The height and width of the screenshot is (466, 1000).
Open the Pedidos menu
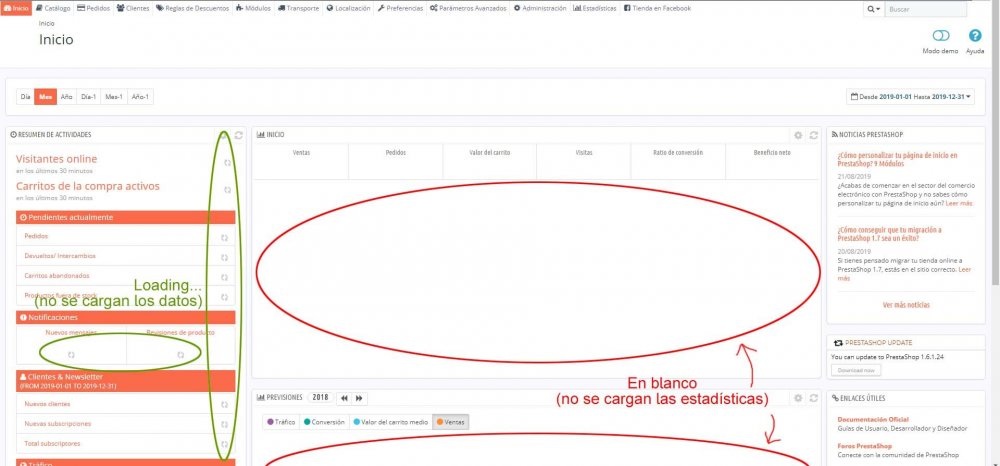click(93, 8)
